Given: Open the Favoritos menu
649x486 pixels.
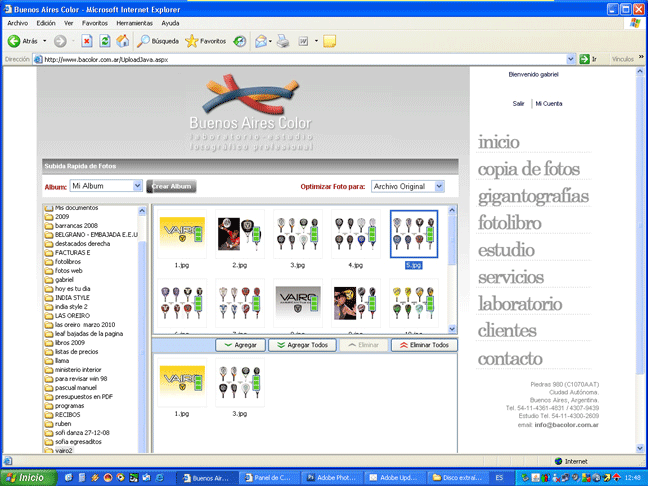Looking at the screenshot, I should point(95,23).
